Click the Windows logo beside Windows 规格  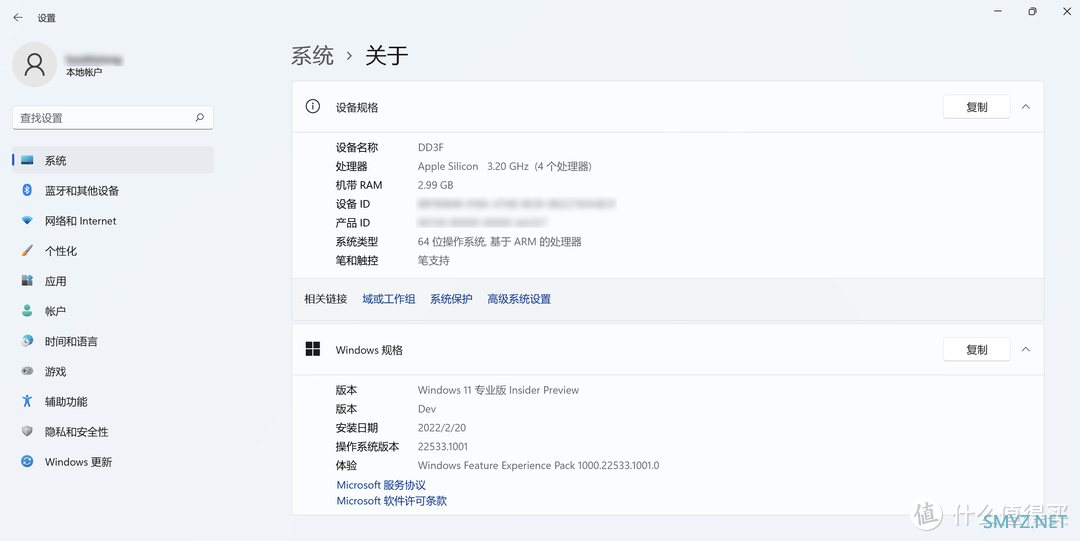pos(313,349)
